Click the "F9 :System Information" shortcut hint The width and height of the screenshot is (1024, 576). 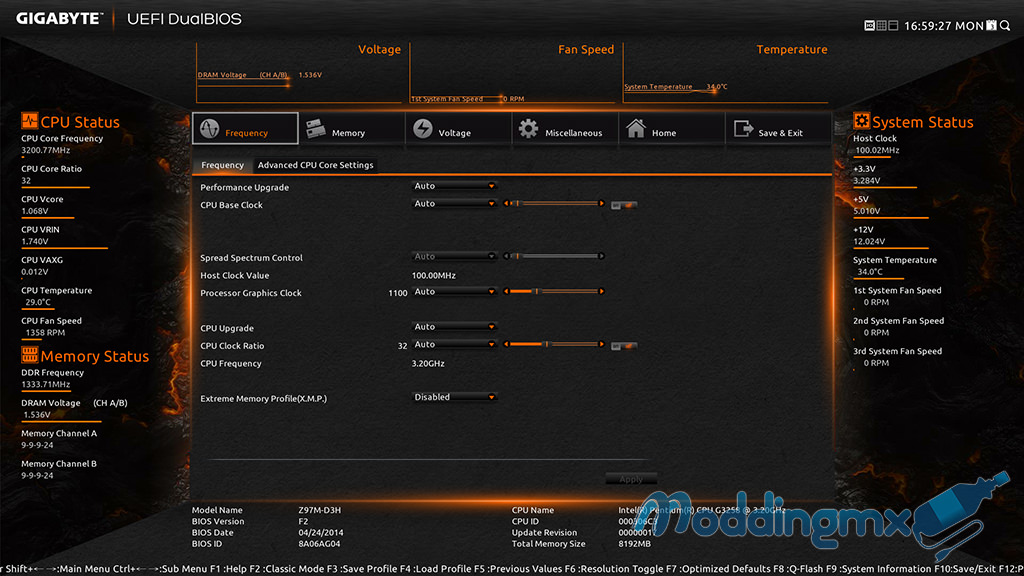878,569
